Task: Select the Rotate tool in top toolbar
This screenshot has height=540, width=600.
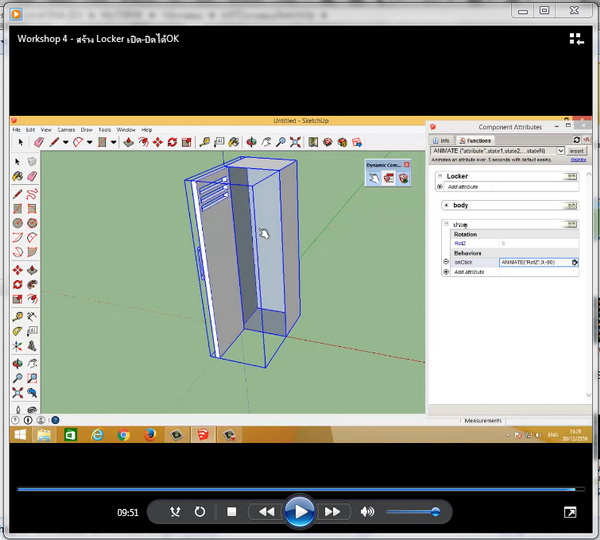Action: tap(172, 142)
